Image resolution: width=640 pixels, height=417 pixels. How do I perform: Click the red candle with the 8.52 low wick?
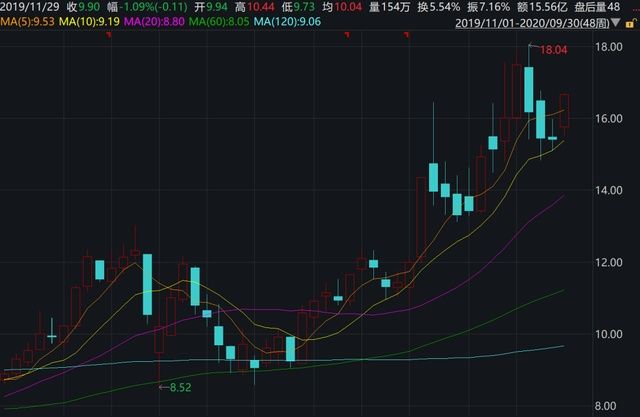point(159,339)
